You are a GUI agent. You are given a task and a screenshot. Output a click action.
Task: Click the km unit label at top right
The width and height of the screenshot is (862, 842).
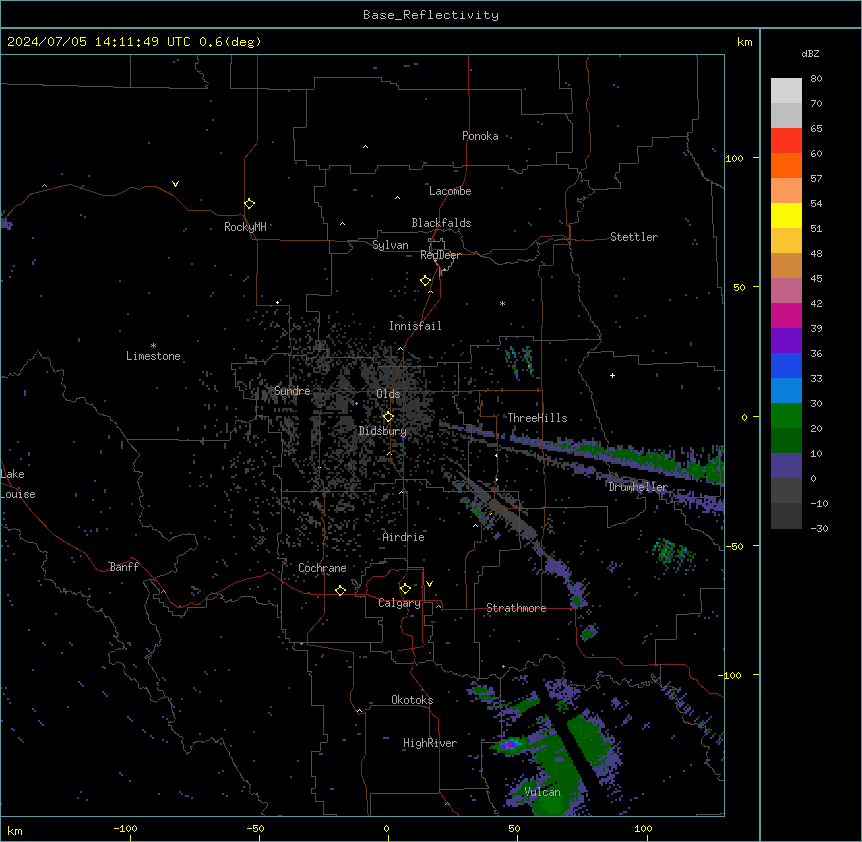click(x=745, y=42)
